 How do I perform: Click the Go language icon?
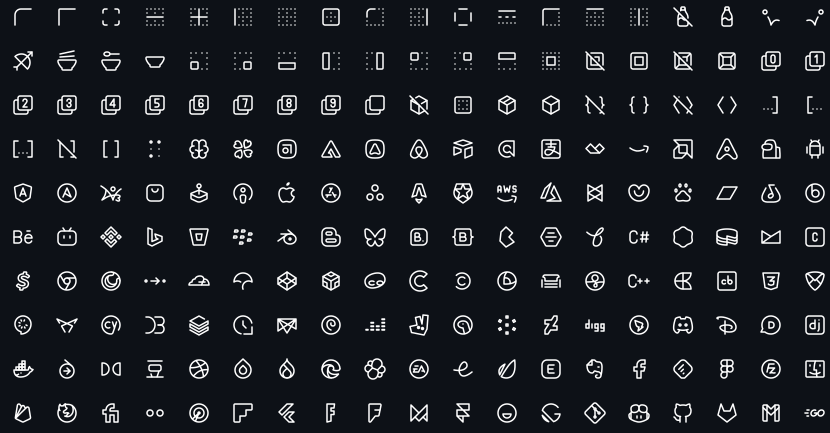pyautogui.click(x=815, y=413)
